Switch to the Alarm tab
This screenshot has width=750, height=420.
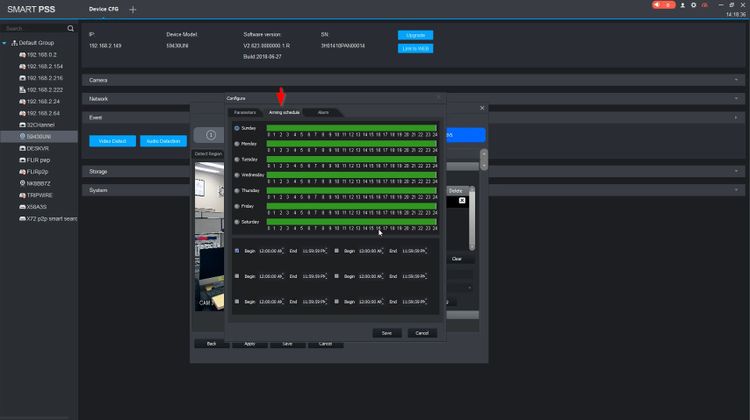(x=323, y=112)
